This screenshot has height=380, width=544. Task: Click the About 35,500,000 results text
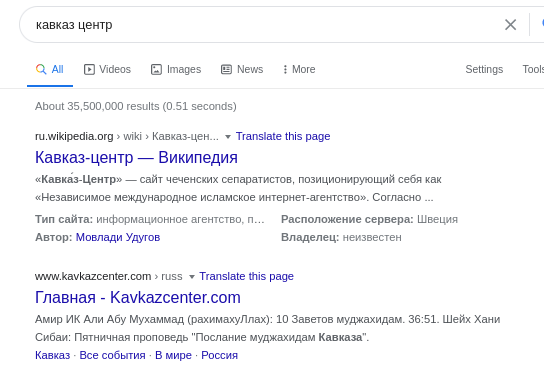(x=136, y=106)
